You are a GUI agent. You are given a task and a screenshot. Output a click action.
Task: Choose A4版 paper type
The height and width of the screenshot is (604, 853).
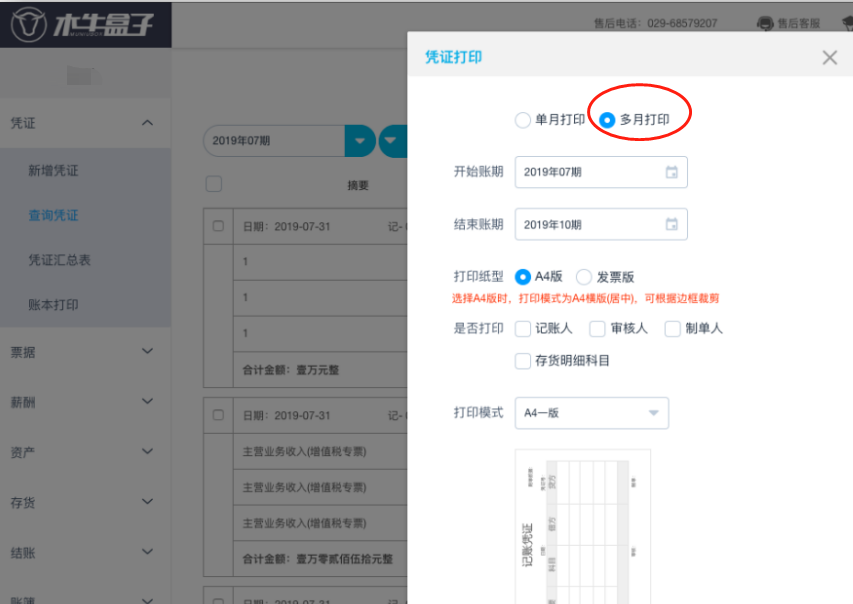[523, 277]
